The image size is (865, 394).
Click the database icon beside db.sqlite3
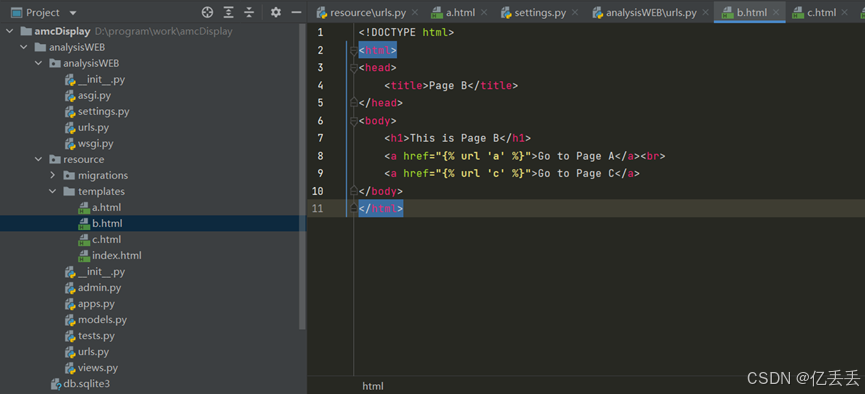(56, 384)
